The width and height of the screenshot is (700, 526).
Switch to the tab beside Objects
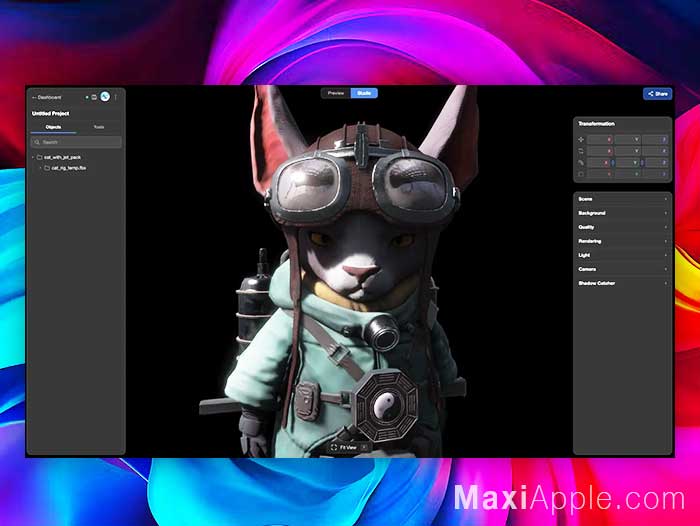pyautogui.click(x=99, y=127)
